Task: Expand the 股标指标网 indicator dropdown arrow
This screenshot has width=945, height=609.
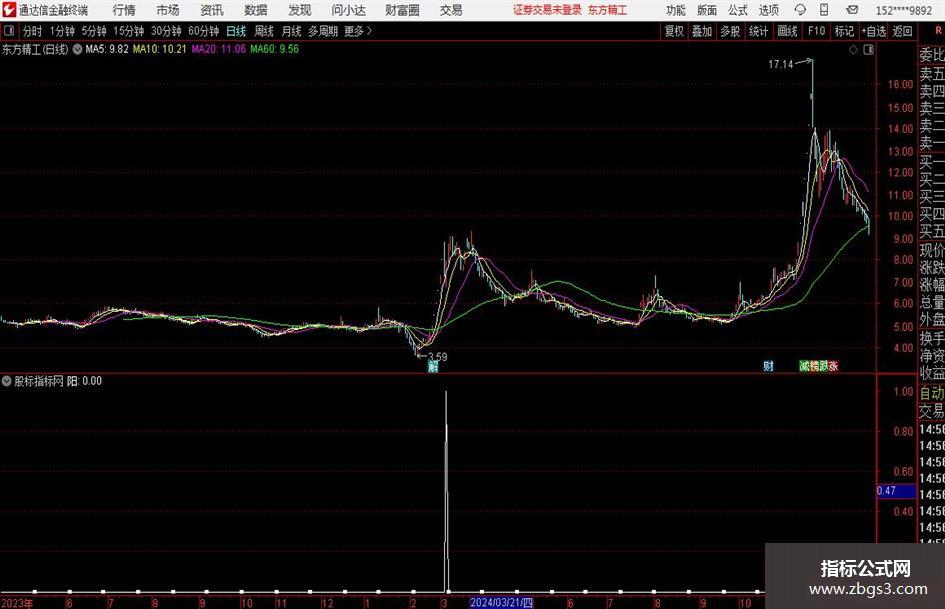Action: 6,381
